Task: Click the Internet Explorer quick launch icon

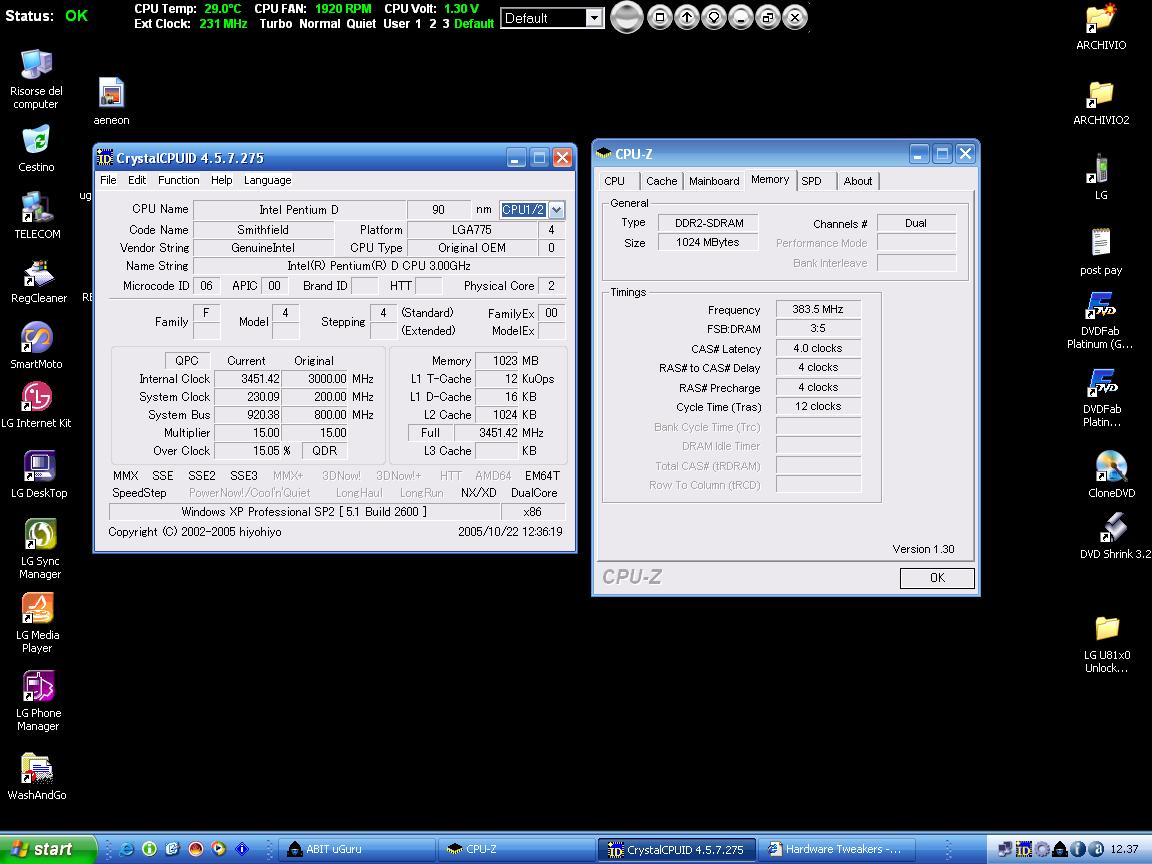Action: (126, 849)
